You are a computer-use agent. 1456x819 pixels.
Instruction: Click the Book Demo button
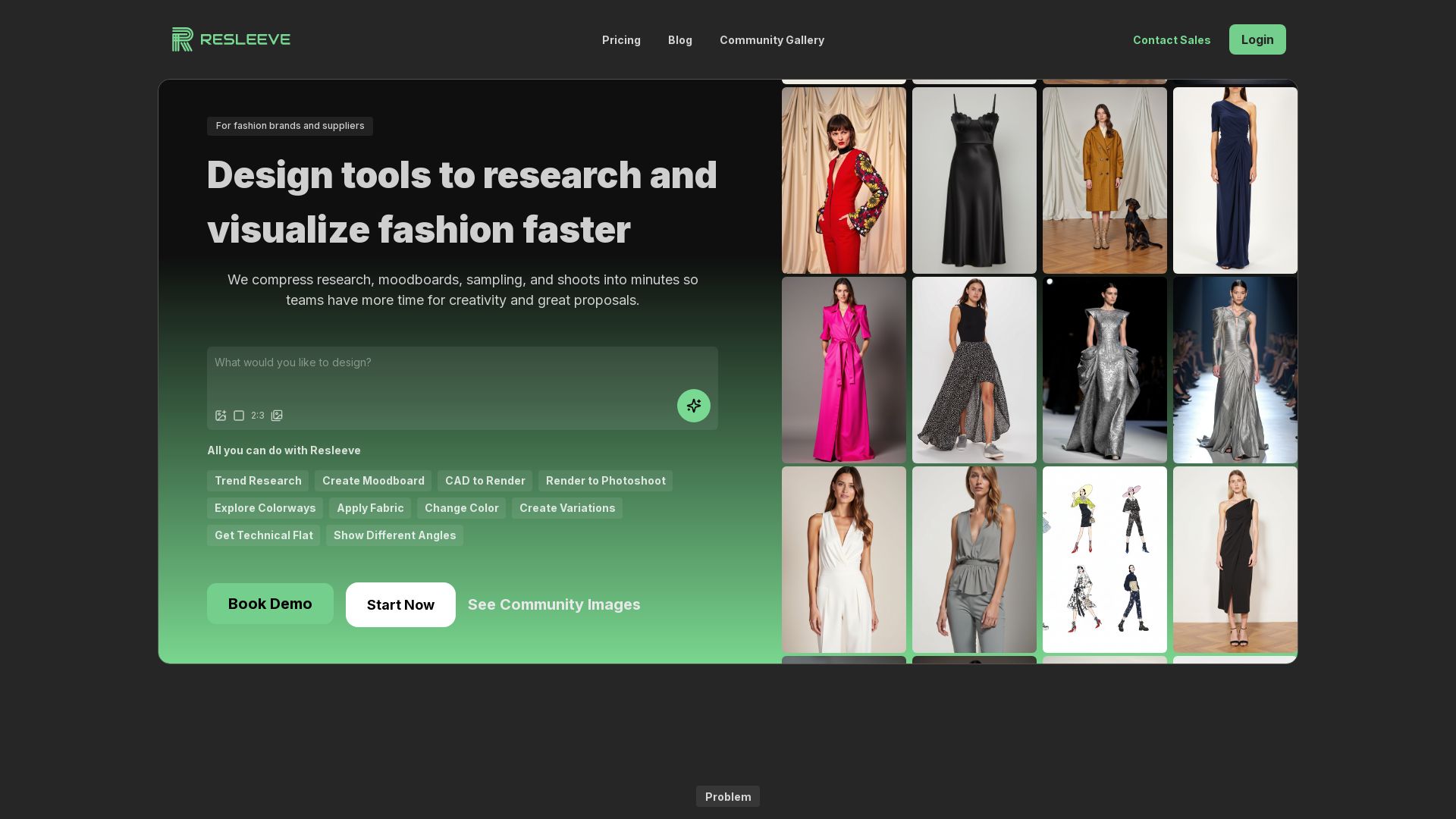(270, 604)
